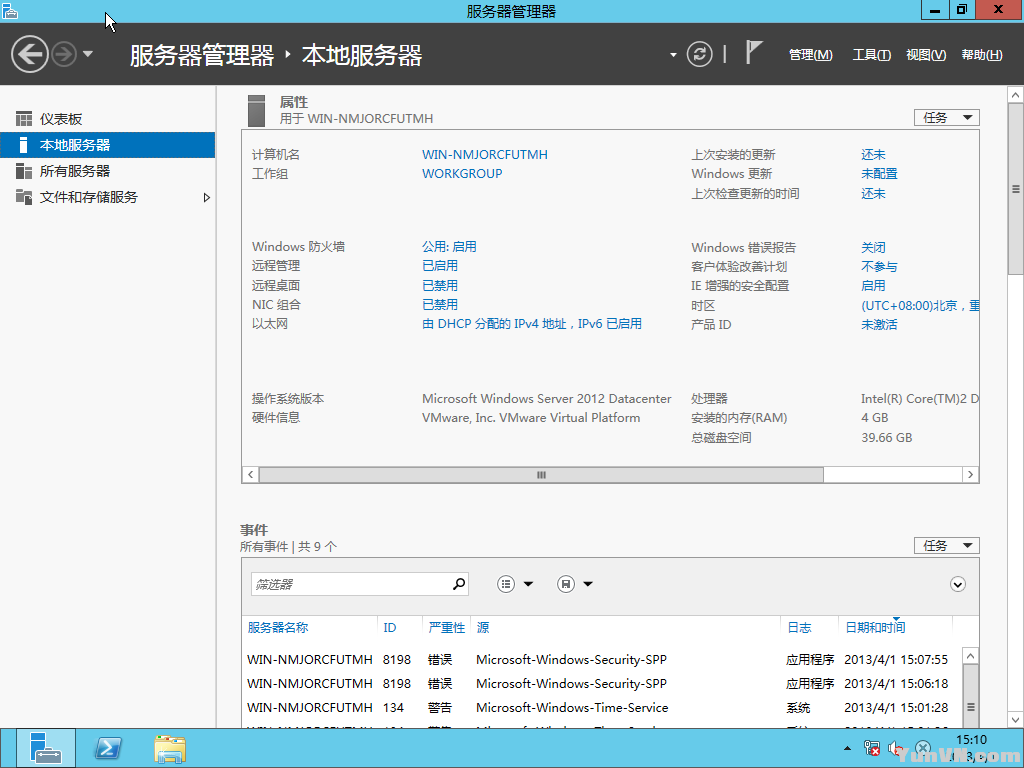Click the search magnifier in filter box
Viewport: 1024px width, 768px height.
click(459, 584)
